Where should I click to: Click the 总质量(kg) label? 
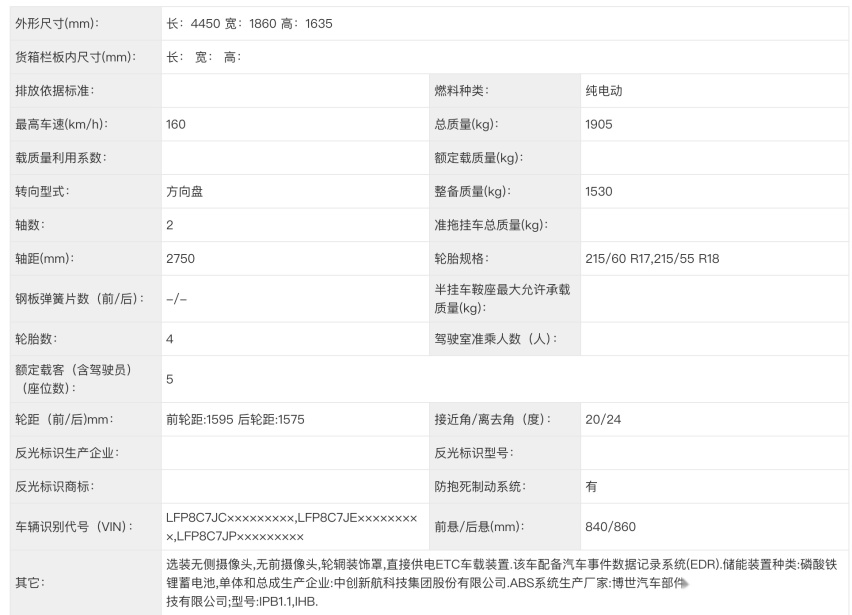coord(466,124)
